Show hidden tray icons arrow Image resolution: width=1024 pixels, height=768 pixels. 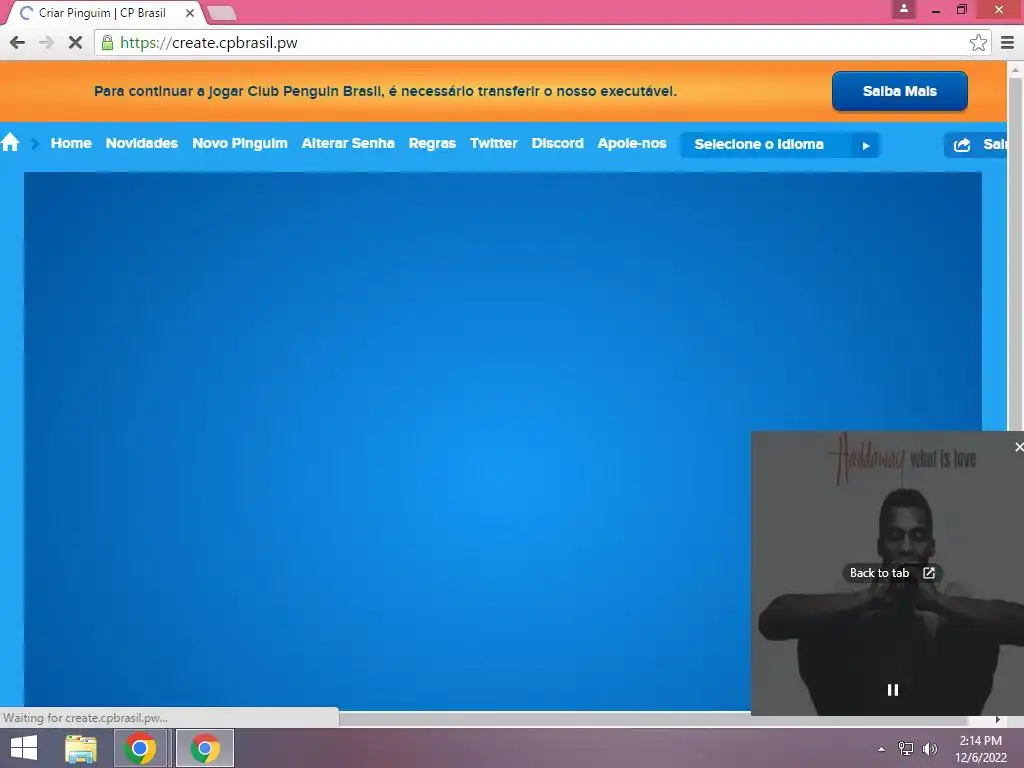click(x=882, y=749)
